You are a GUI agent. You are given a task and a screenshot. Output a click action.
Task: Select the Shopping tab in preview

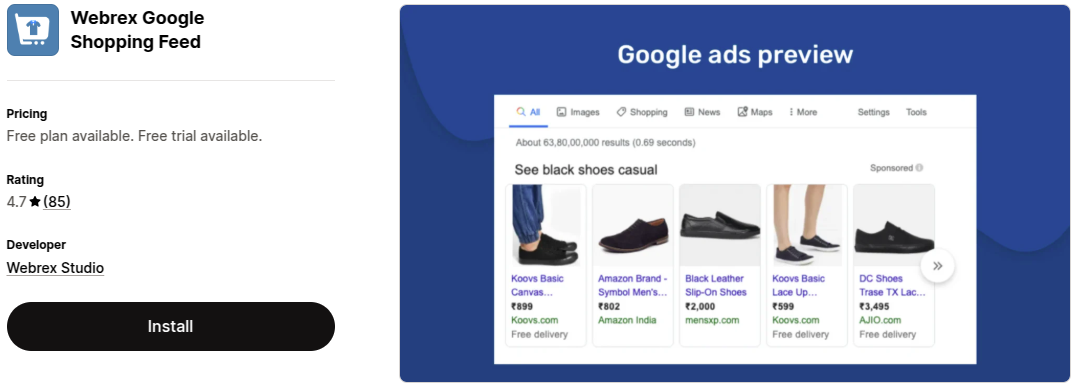(642, 112)
